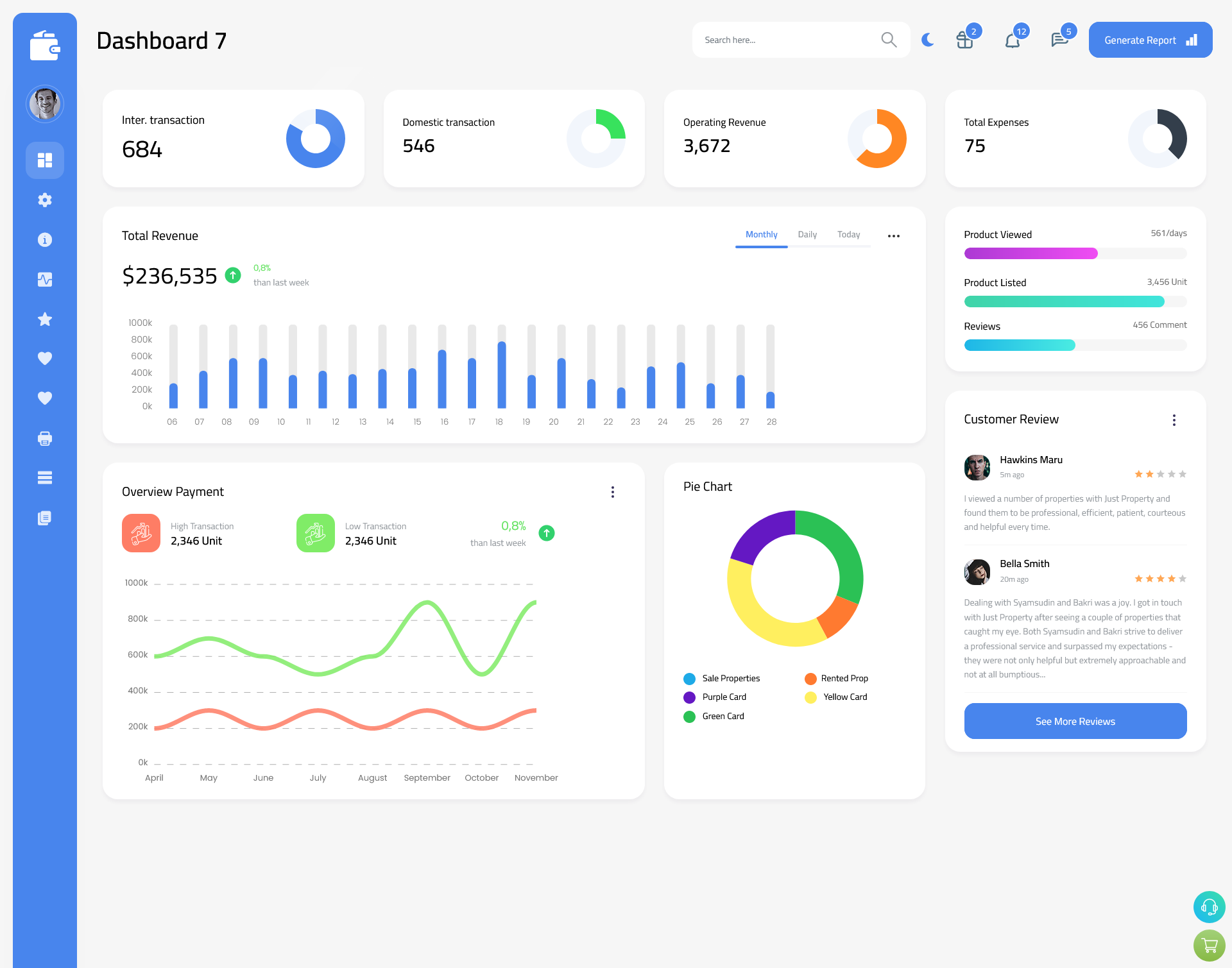The image size is (1232, 968).
Task: Toggle the notification bell icon
Action: tap(1012, 39)
